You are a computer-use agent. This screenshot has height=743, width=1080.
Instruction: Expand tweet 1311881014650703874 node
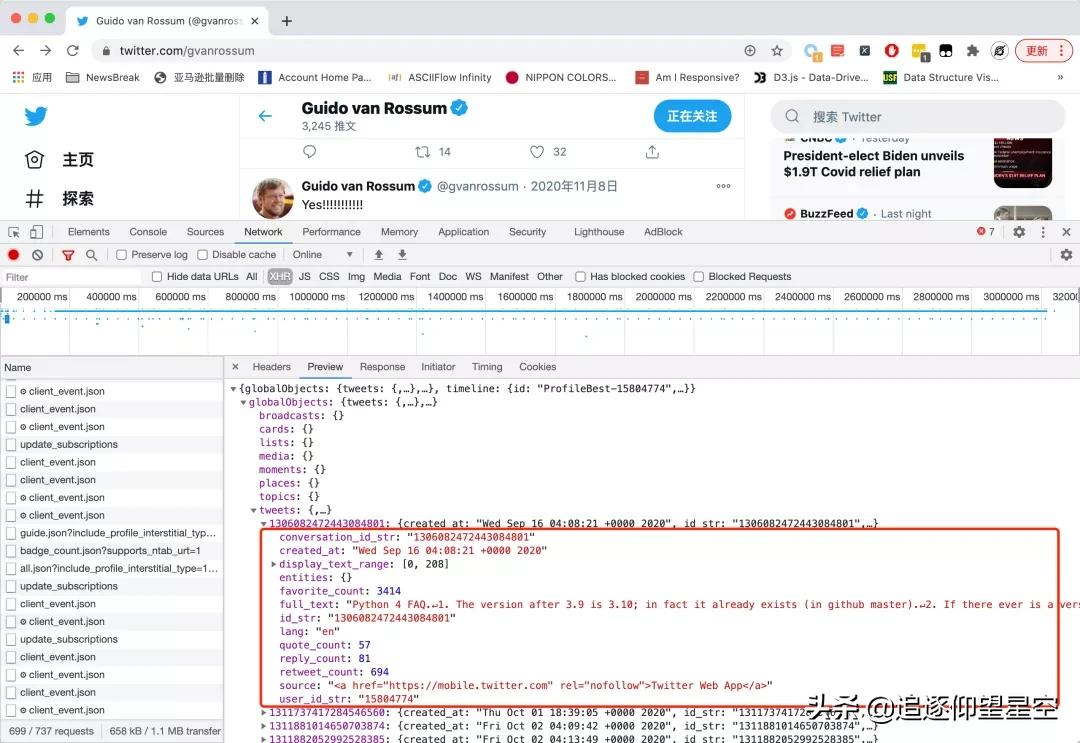[264, 726]
